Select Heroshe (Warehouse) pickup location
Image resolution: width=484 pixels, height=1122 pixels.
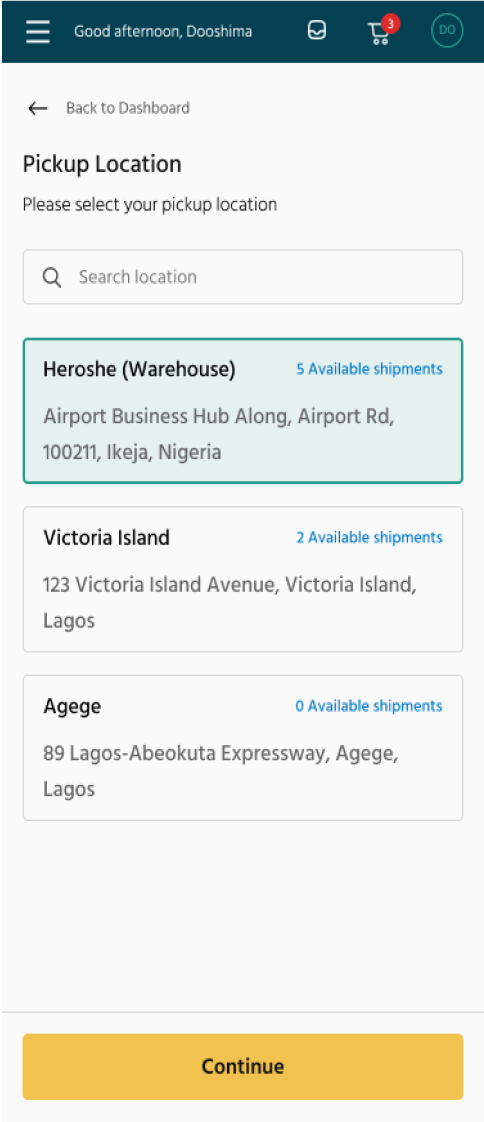(243, 411)
